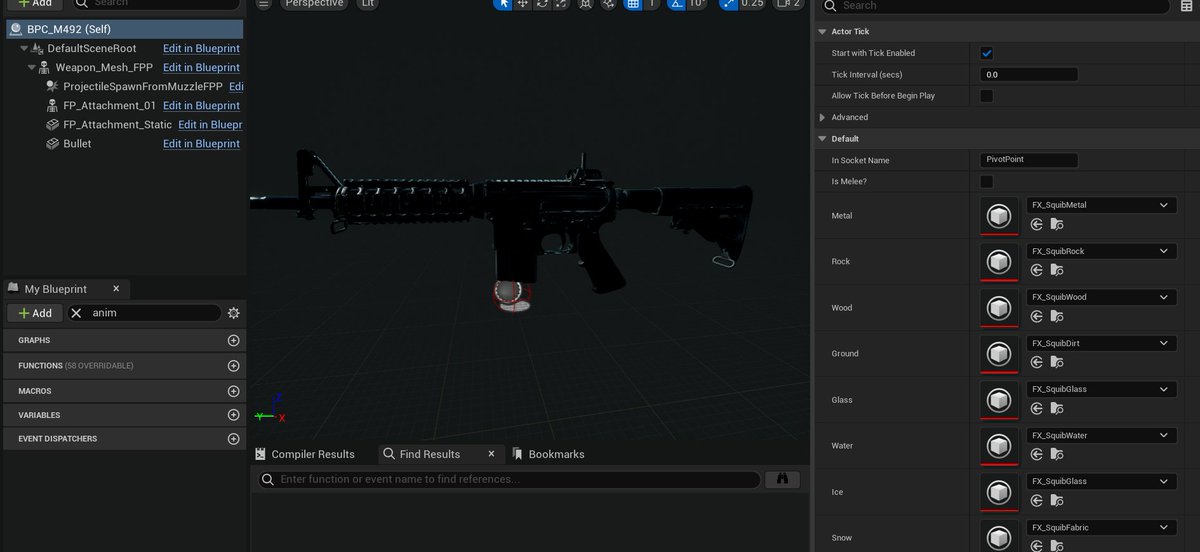Image resolution: width=1200 pixels, height=552 pixels.
Task: Toggle viewport rotation snapping
Action: 677,4
